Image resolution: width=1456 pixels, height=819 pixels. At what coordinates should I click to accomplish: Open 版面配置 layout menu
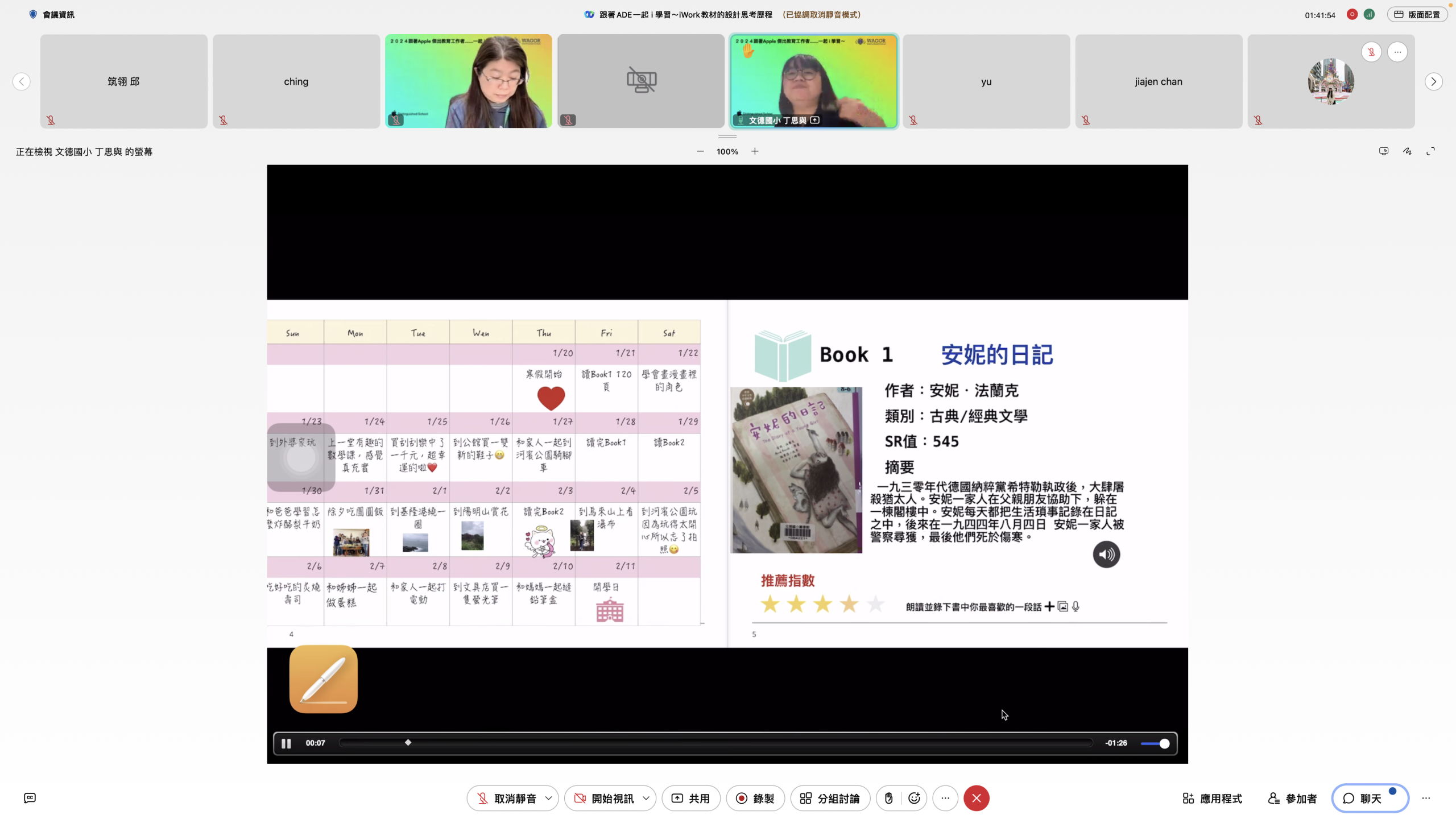pyautogui.click(x=1417, y=15)
